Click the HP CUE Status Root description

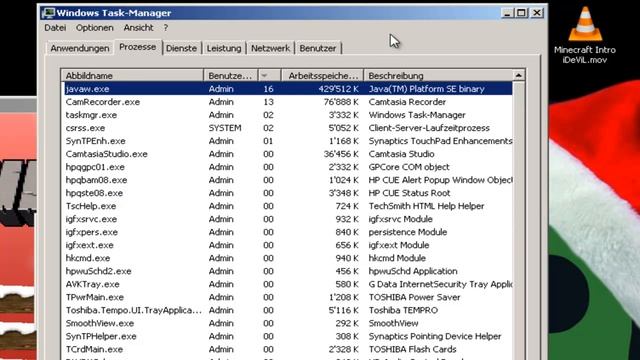[409, 193]
